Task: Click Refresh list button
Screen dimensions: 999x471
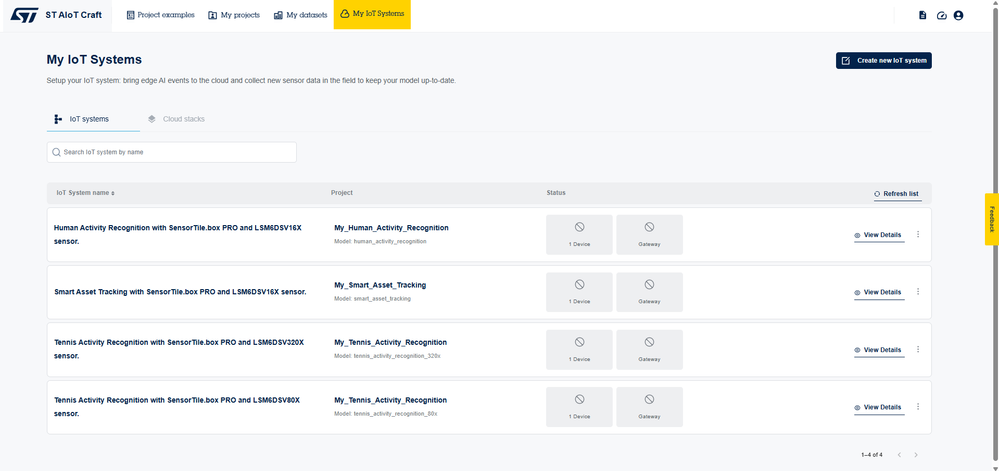Action: pyautogui.click(x=896, y=194)
